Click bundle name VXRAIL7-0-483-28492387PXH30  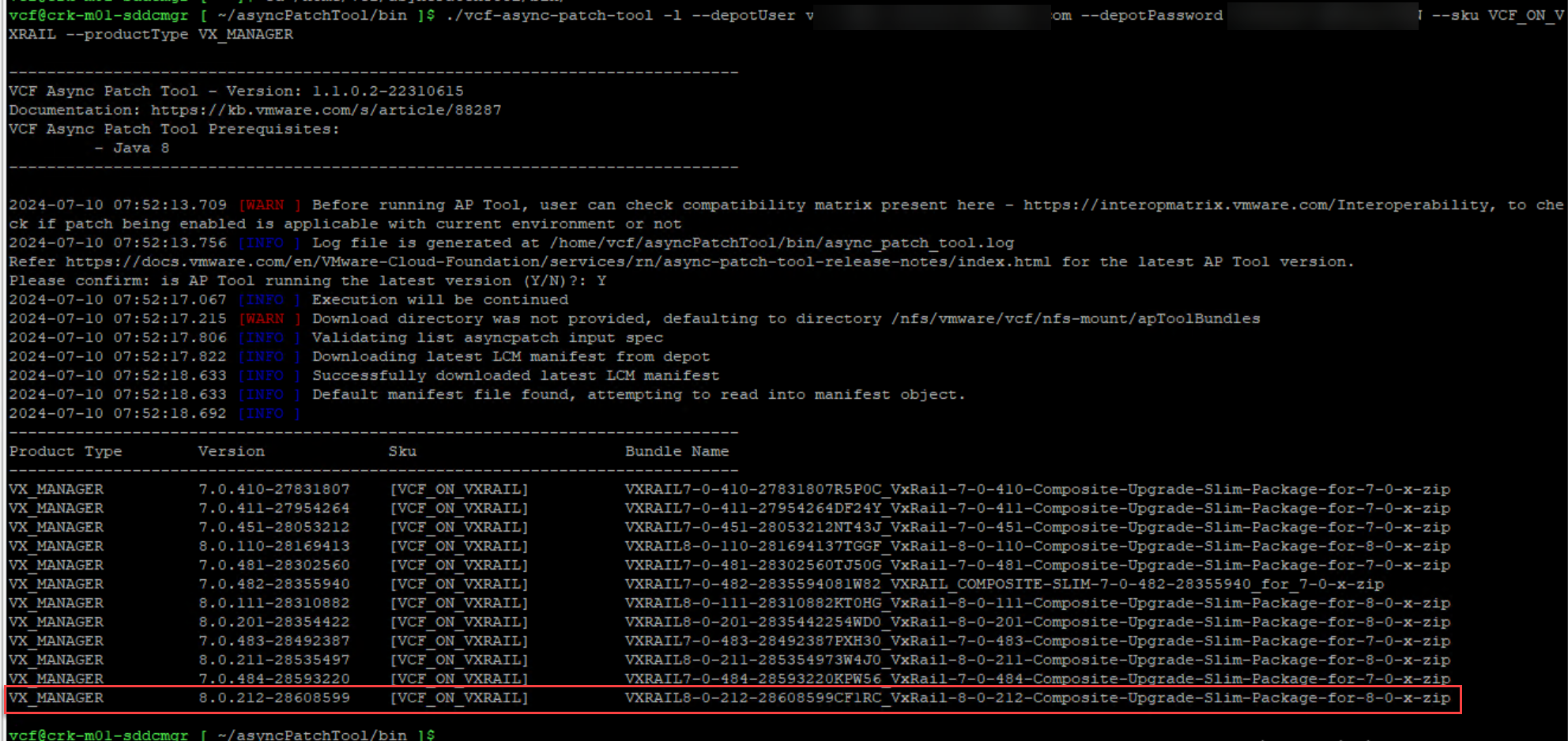(1038, 641)
